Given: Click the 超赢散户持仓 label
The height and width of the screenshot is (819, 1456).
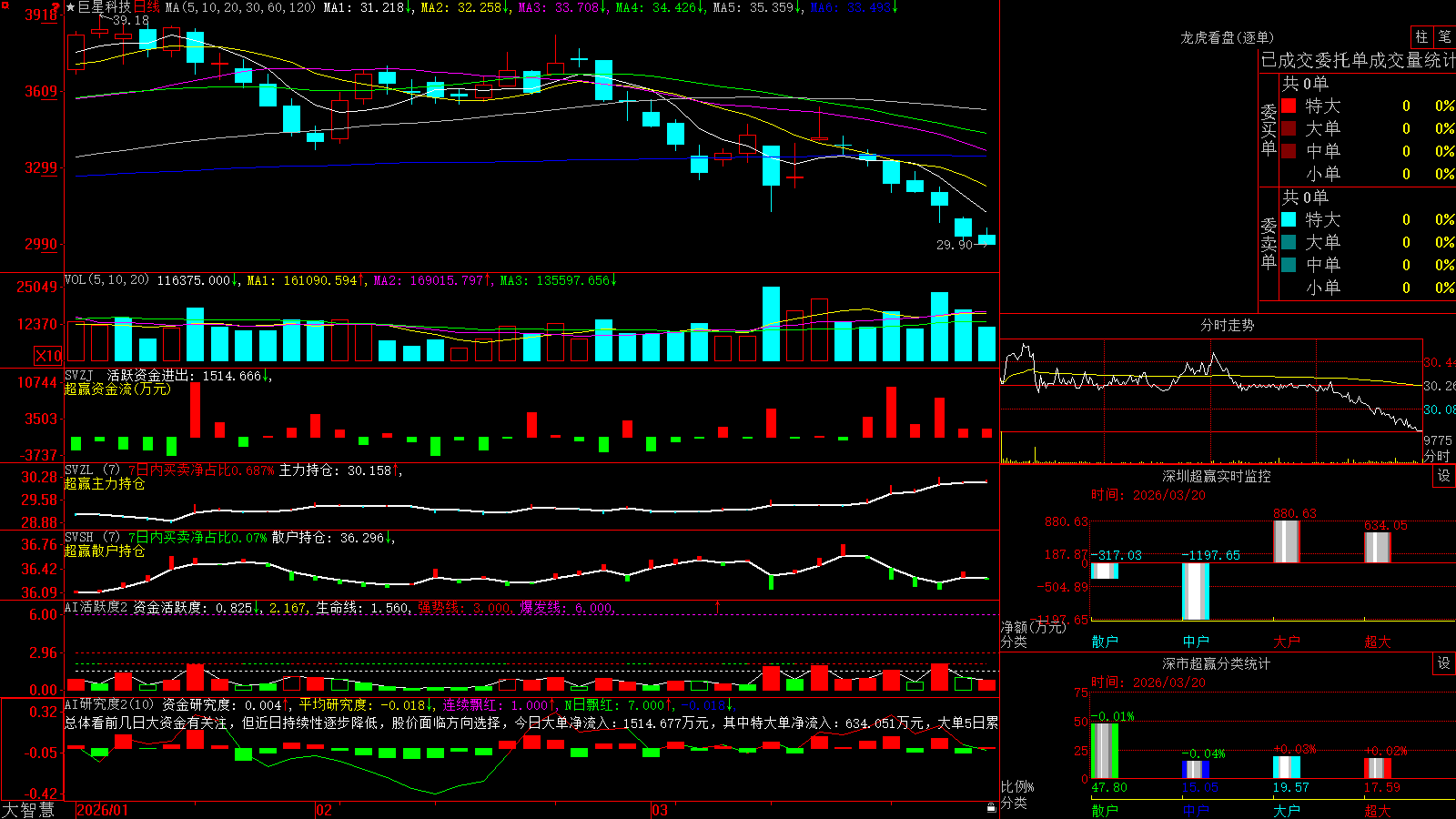Looking at the screenshot, I should point(105,551).
